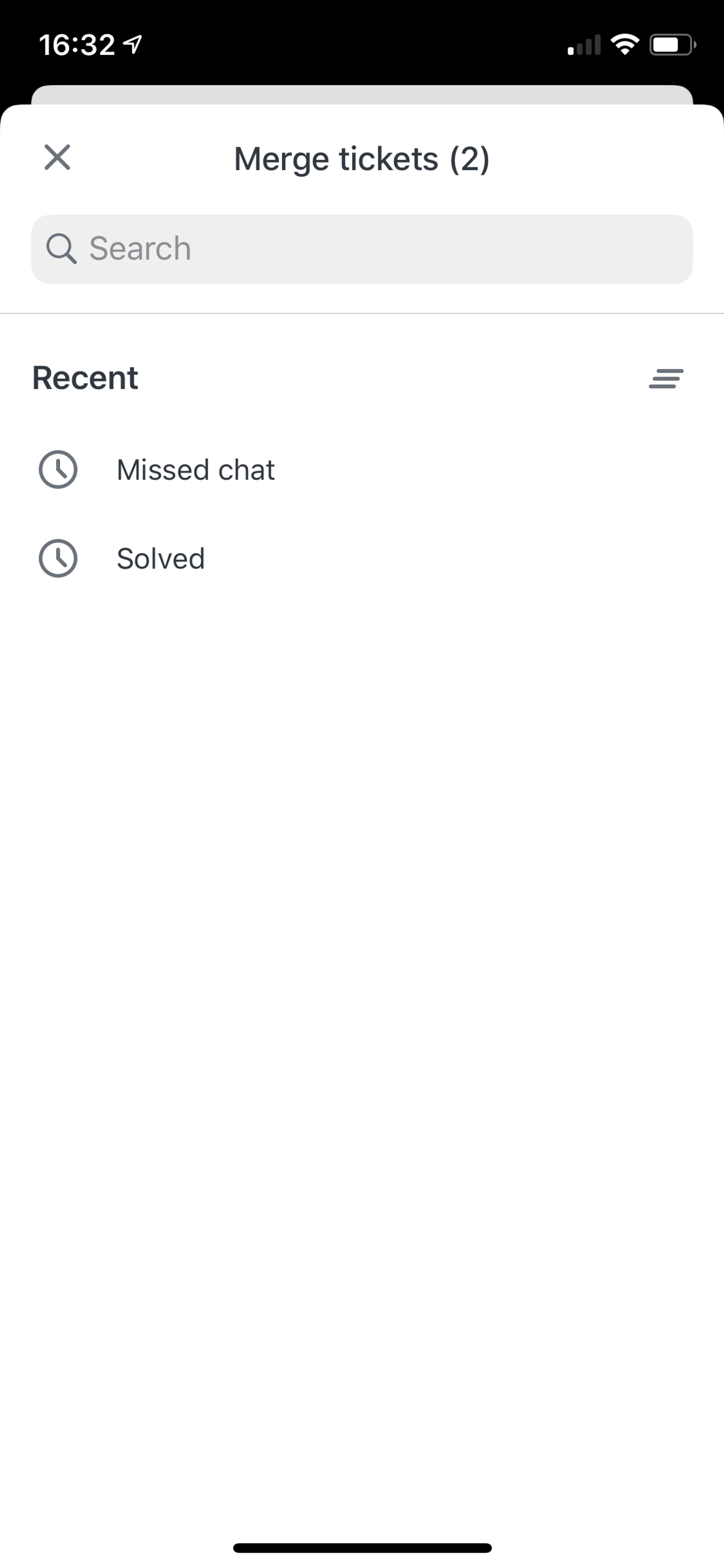Image resolution: width=724 pixels, height=1568 pixels.
Task: Click the divider line below the search bar
Action: pyautogui.click(x=362, y=313)
